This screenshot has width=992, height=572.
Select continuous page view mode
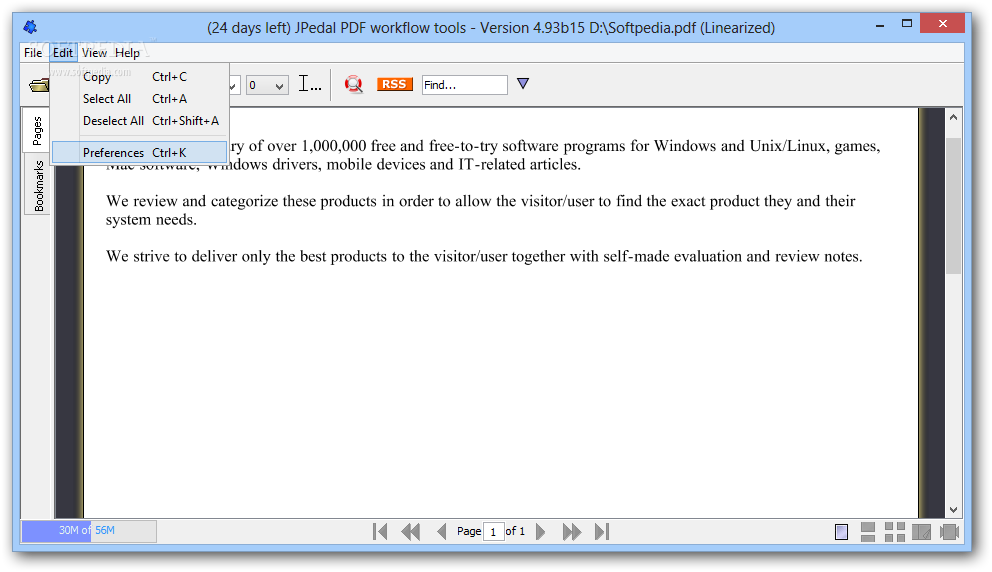(x=868, y=532)
